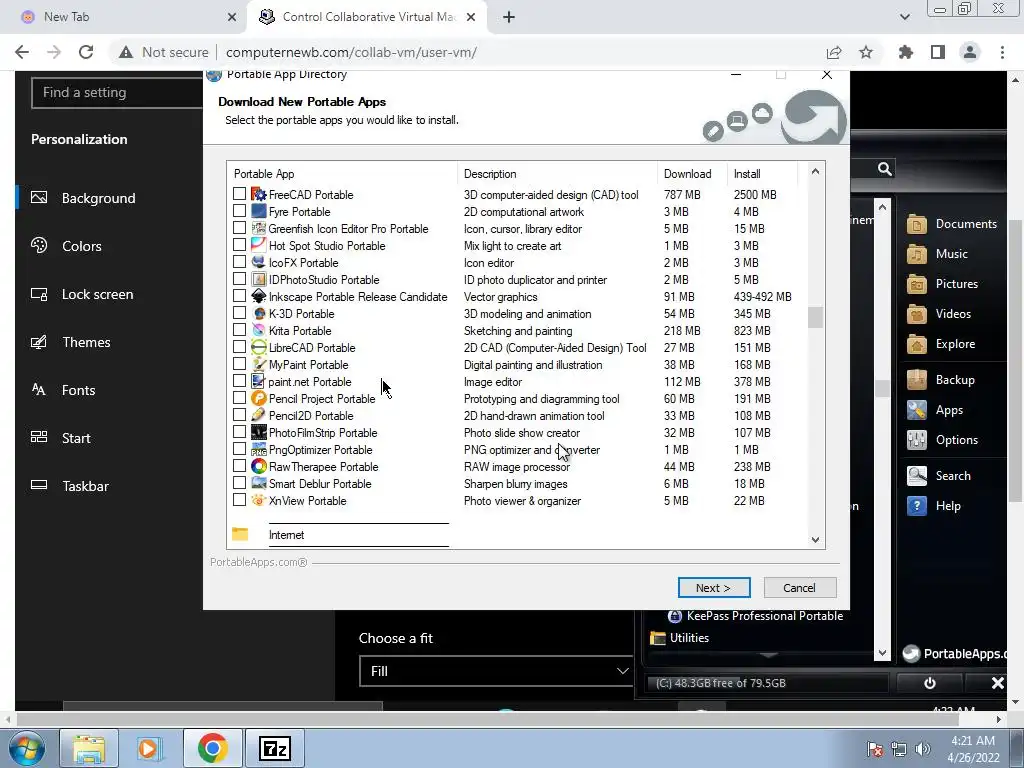Screen dimensions: 1024x768
Task: Click the paint.net Portable app icon
Action: coord(259,381)
